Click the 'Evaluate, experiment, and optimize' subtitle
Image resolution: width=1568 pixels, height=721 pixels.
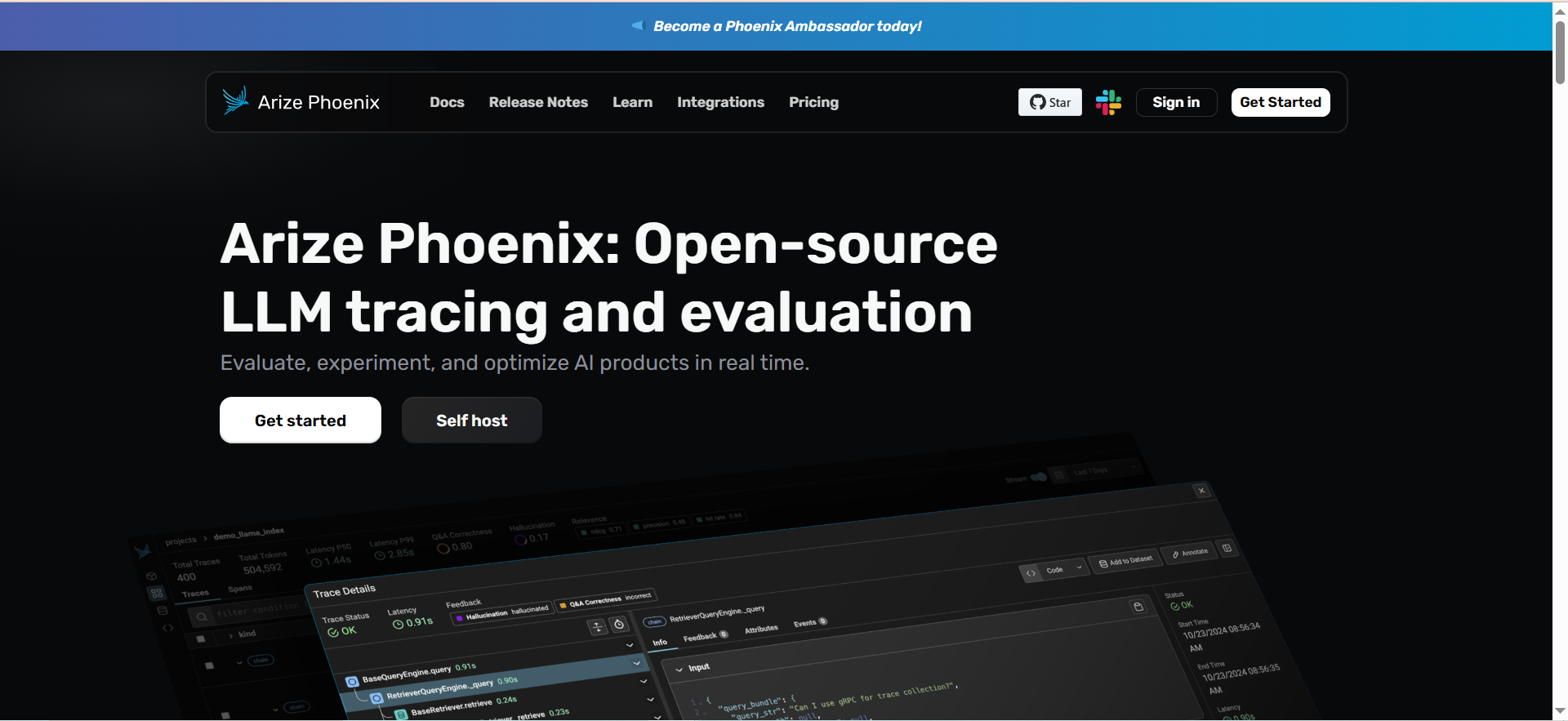click(x=514, y=363)
